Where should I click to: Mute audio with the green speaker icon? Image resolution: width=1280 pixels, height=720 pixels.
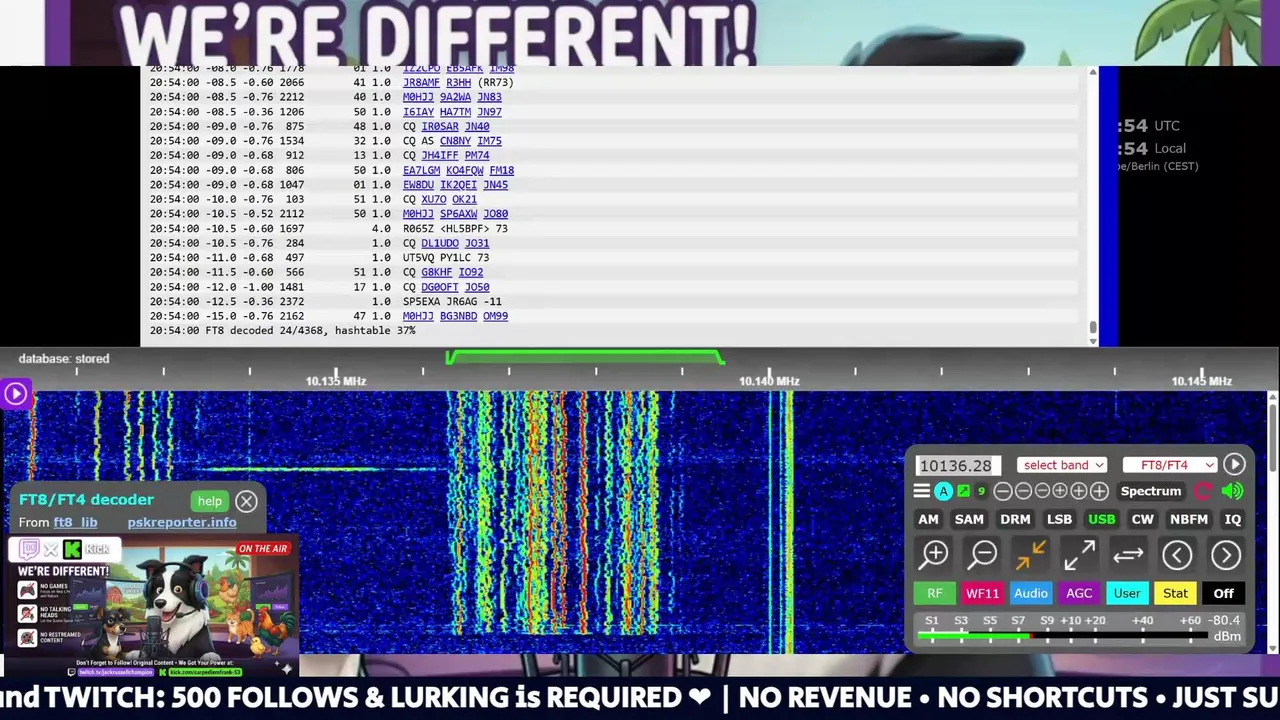[x=1233, y=491]
